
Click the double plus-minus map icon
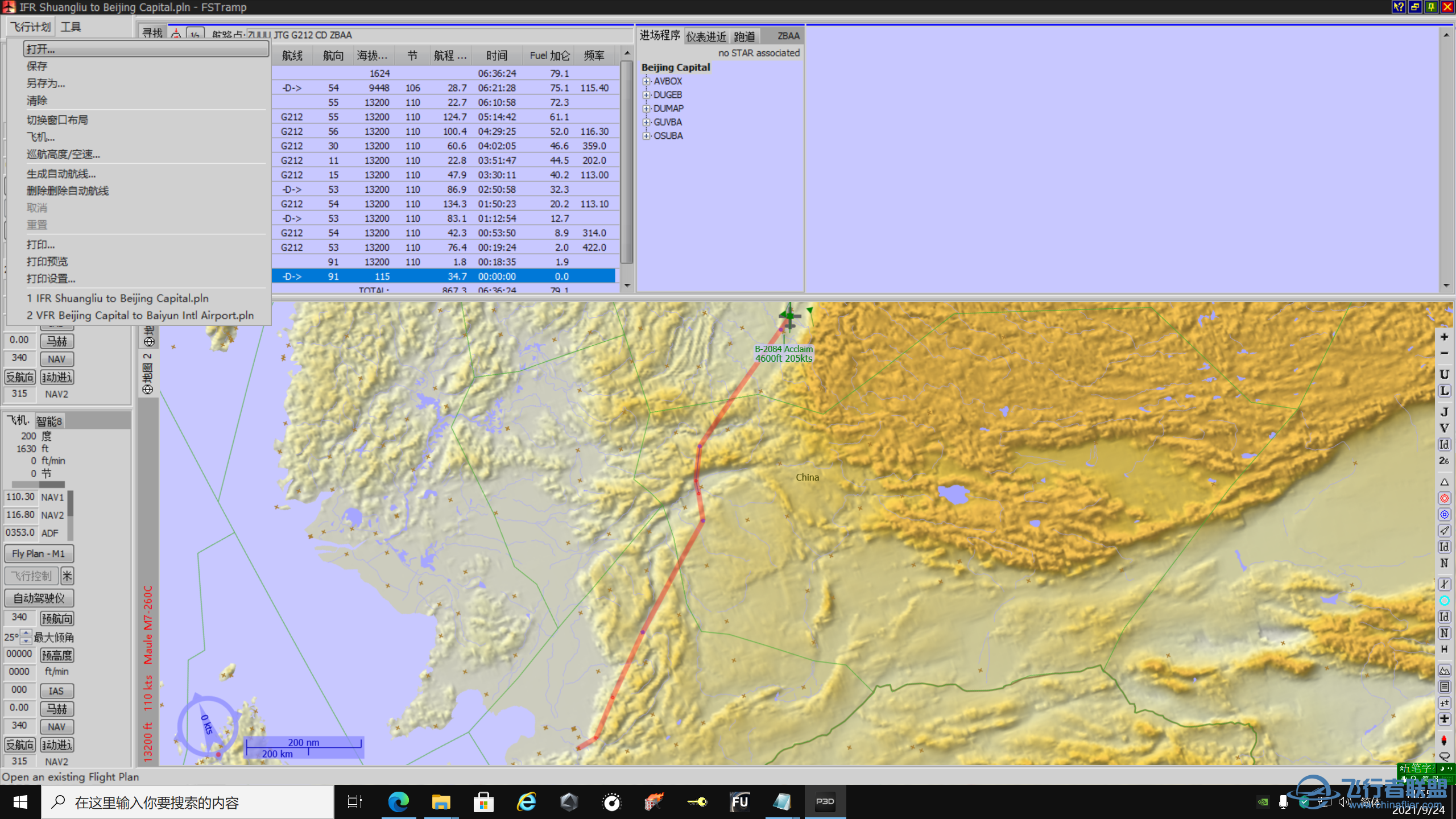1444,703
